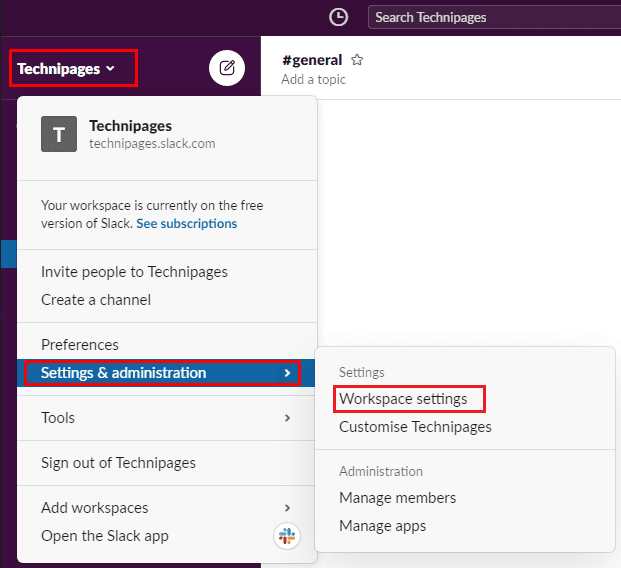621x568 pixels.
Task: Click the Technipages workspace avatar
Action: pyautogui.click(x=59, y=134)
